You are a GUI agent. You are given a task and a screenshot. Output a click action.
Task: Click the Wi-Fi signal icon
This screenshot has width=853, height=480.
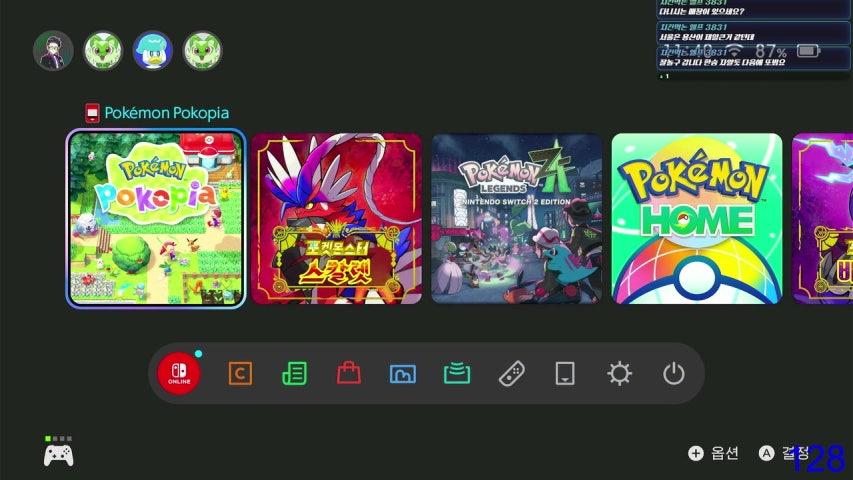pos(734,51)
